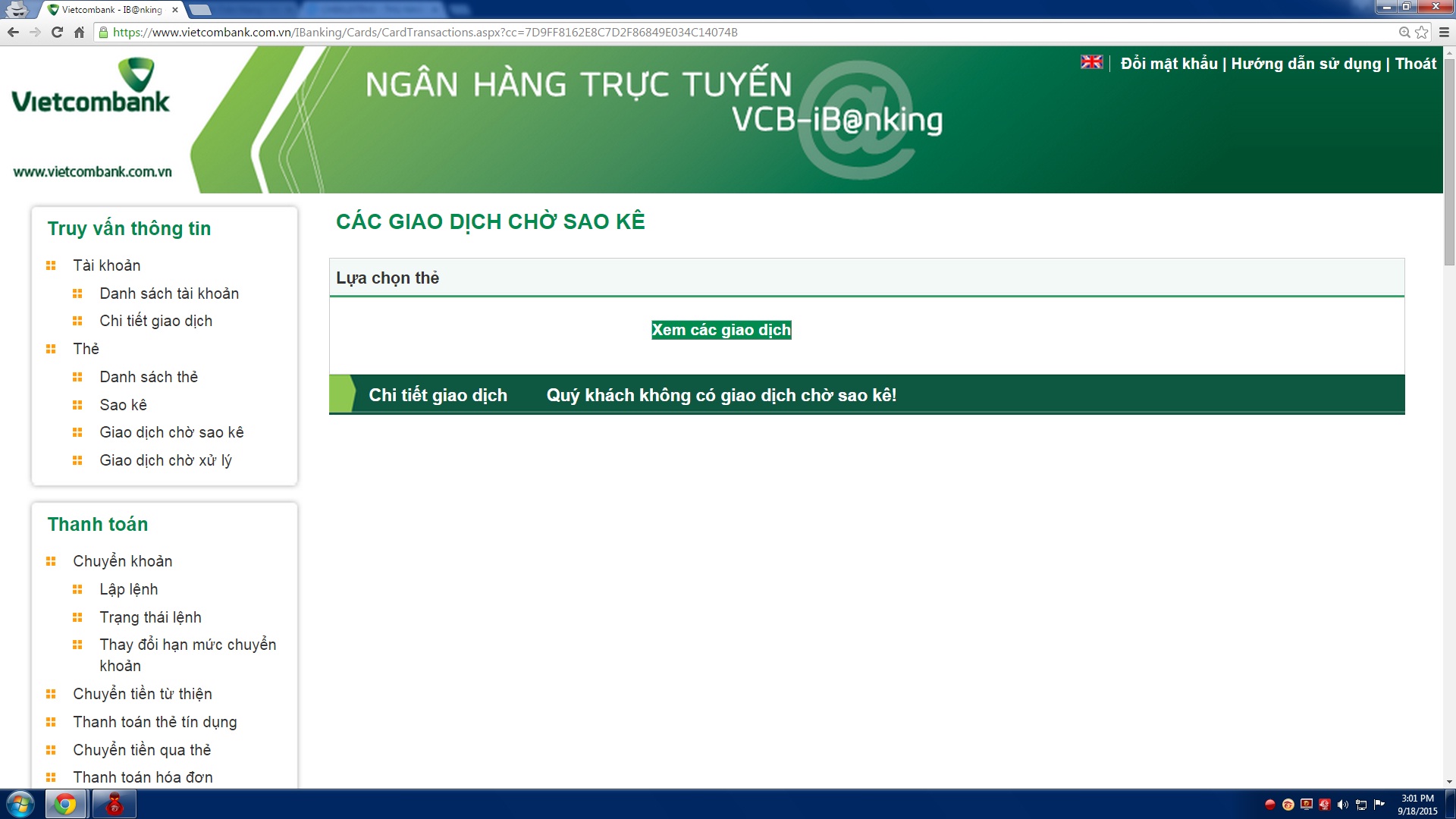The width and height of the screenshot is (1456, 819).
Task: Bookmark page with the star icon
Action: click(x=1421, y=32)
